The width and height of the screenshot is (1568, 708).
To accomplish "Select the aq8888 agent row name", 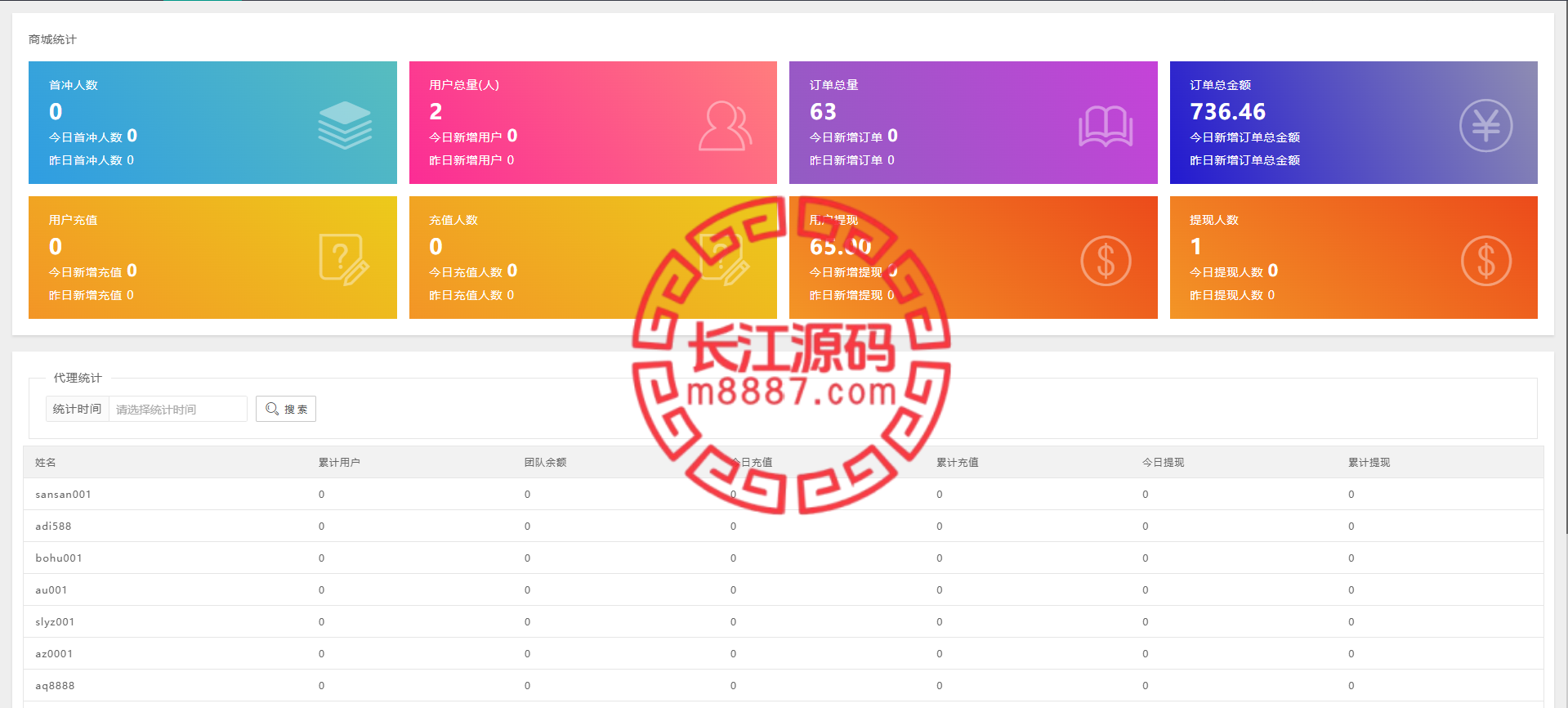I will (x=55, y=686).
